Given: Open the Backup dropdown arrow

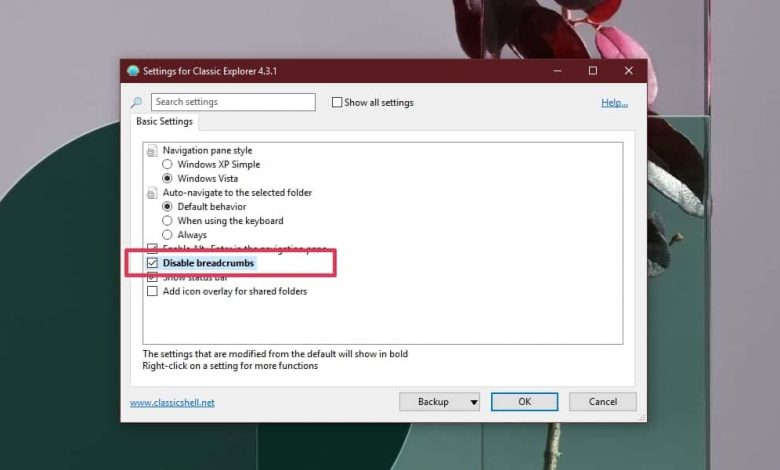Looking at the screenshot, I should click(474, 402).
